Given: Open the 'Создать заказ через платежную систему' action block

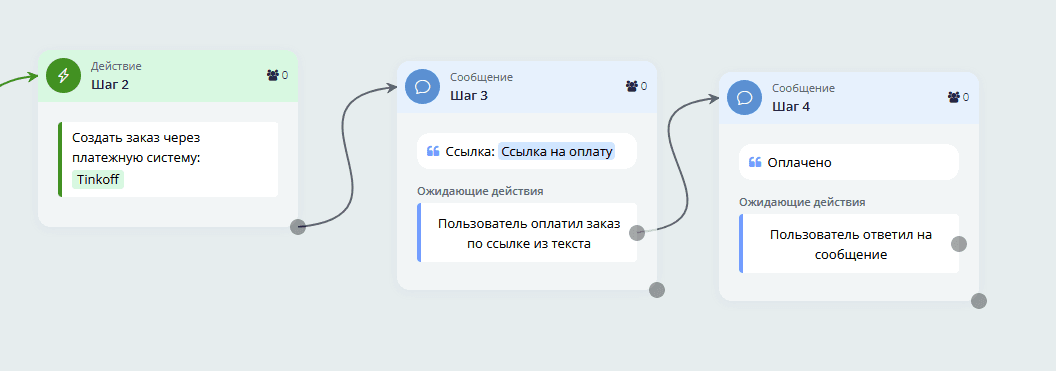Looking at the screenshot, I should click(168, 160).
